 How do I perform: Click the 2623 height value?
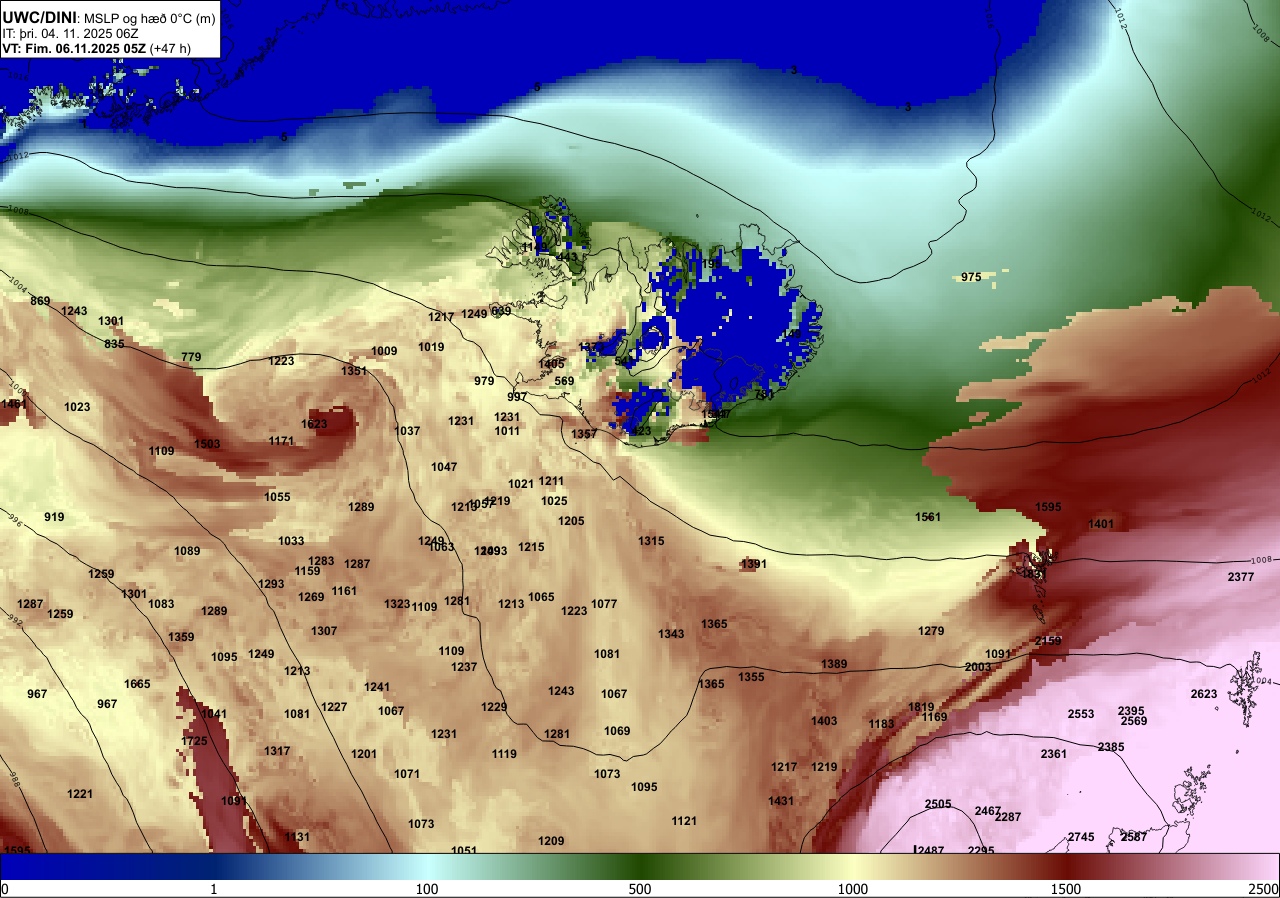(x=1204, y=694)
